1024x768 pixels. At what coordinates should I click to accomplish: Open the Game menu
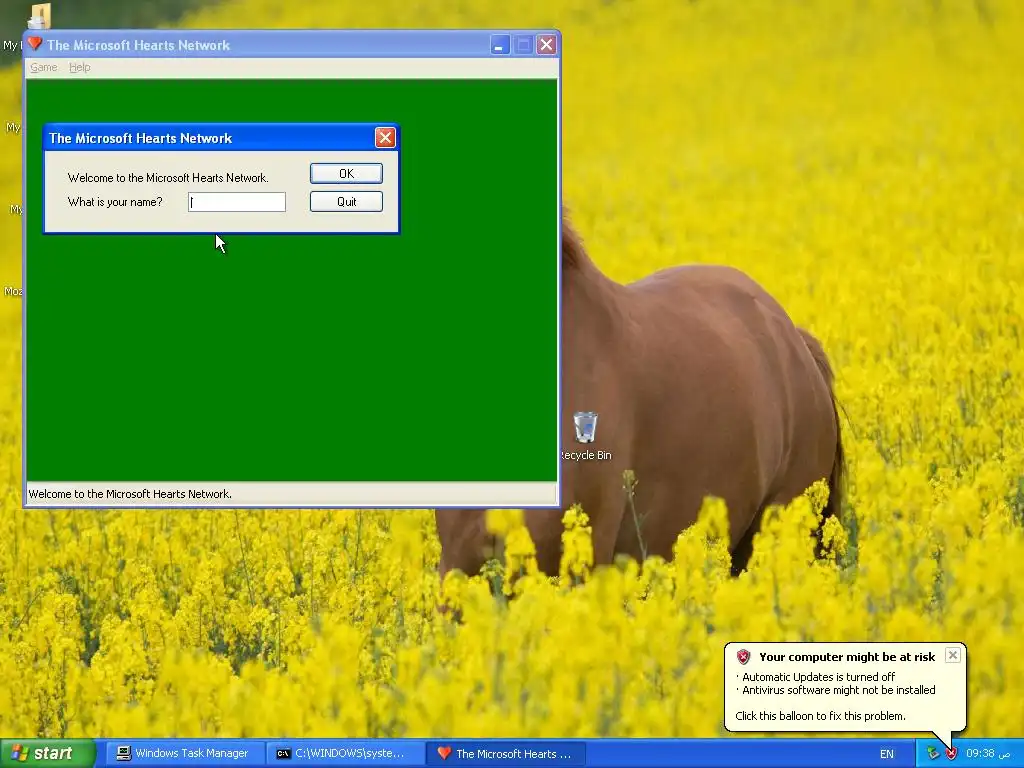44,67
